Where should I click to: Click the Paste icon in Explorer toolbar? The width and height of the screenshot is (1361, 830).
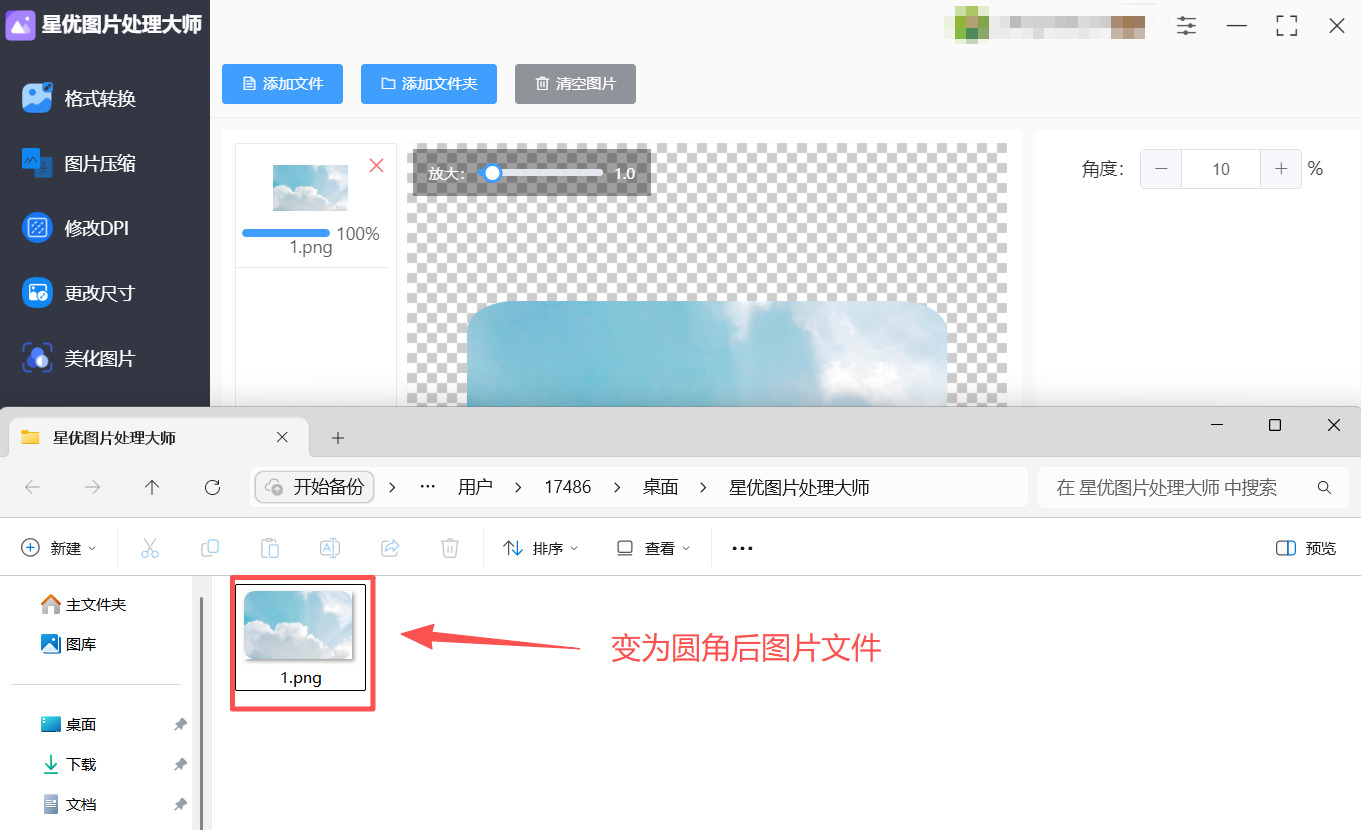270,548
